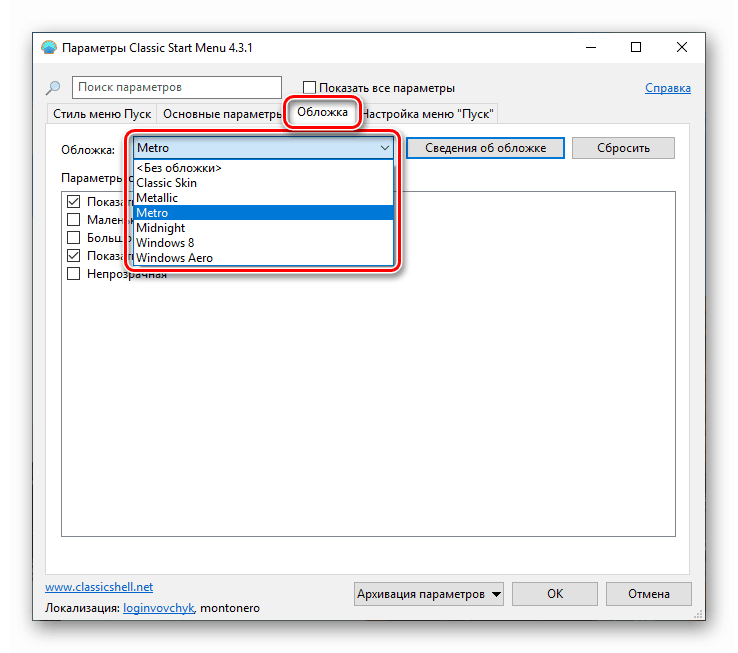Open www.classicshell.net link
Screen dimensions: 738x653
pos(99,587)
